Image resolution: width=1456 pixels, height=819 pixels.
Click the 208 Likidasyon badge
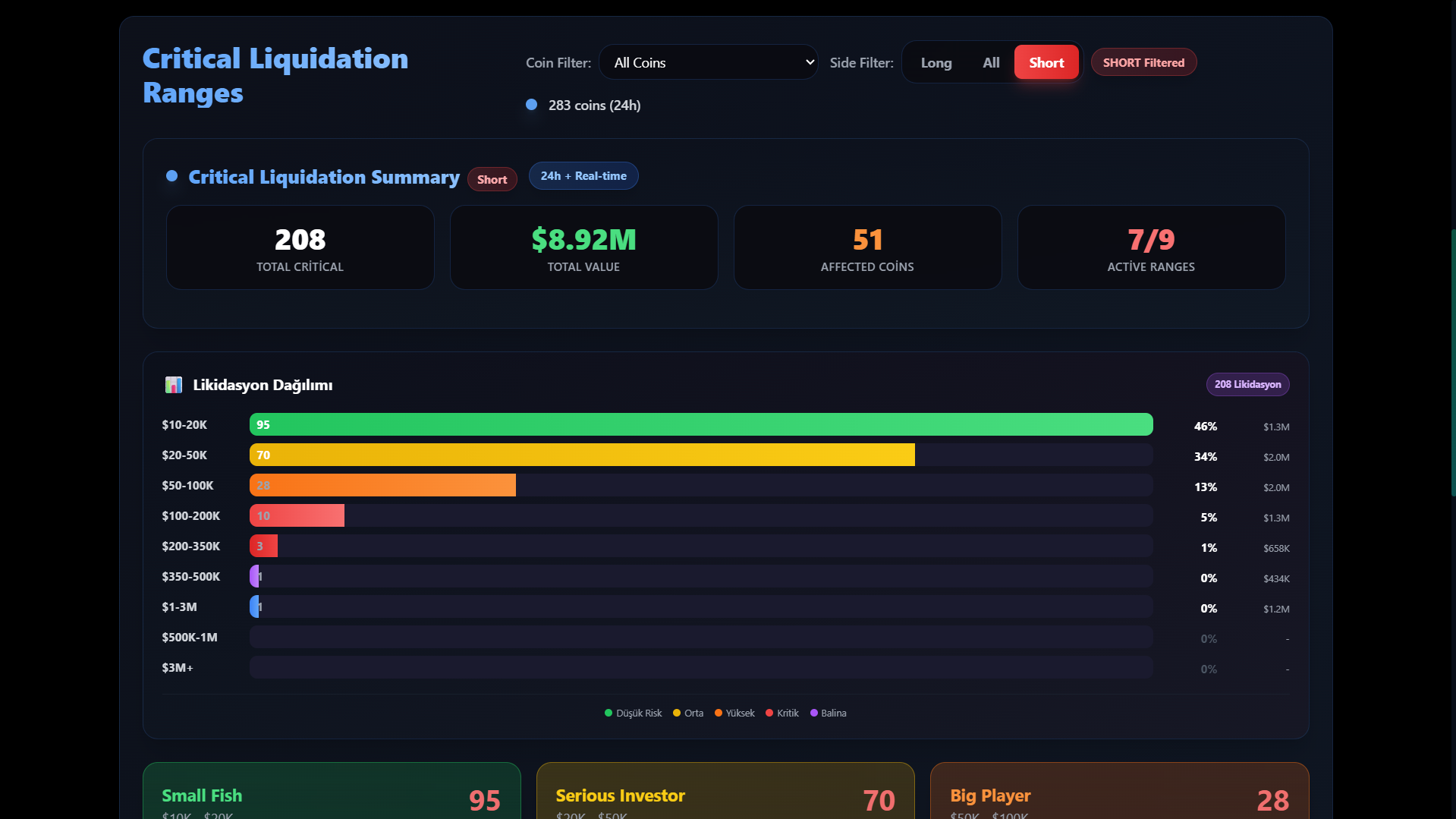pyautogui.click(x=1247, y=385)
